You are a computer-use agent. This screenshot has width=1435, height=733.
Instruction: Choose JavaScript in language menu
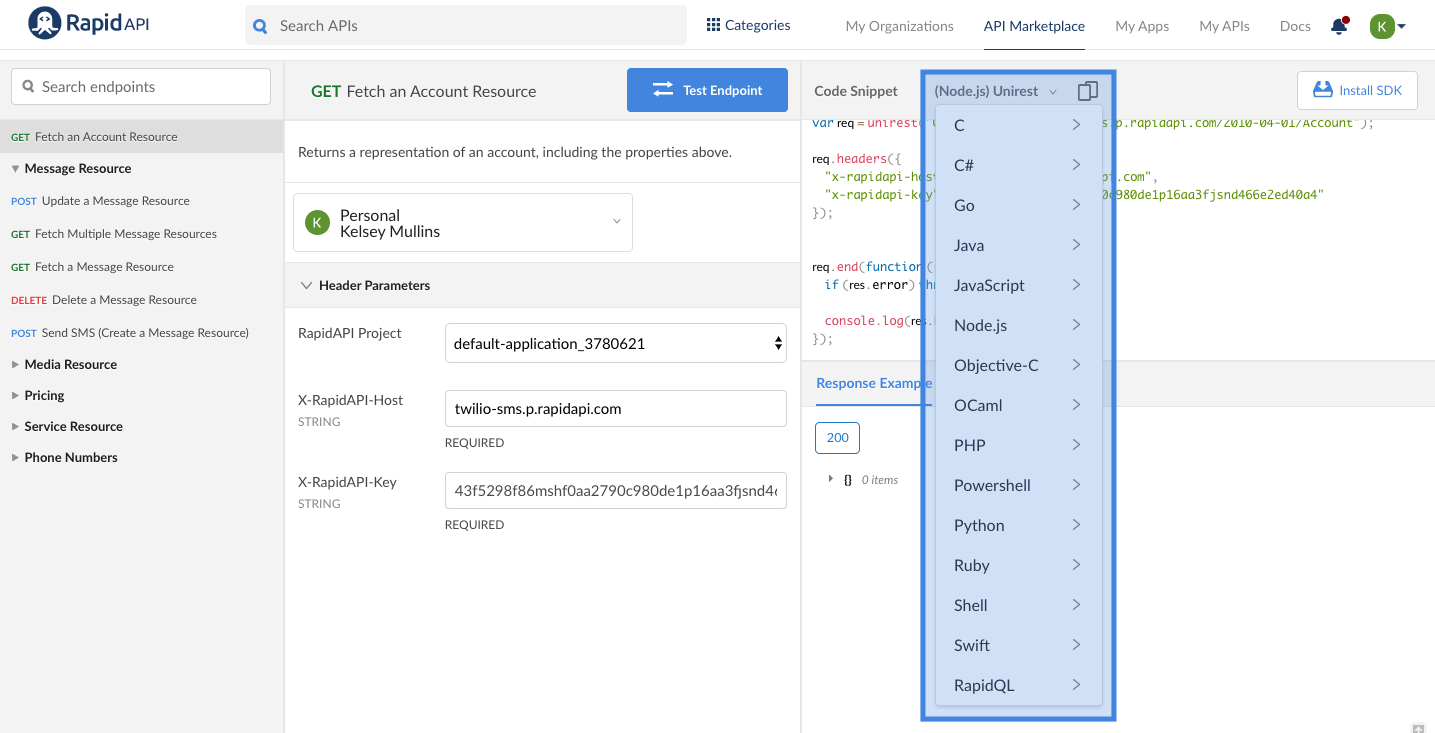coord(1018,285)
